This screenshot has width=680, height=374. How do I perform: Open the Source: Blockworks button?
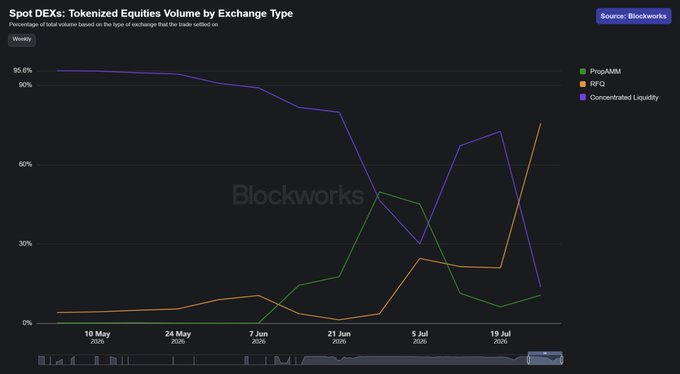tap(633, 16)
